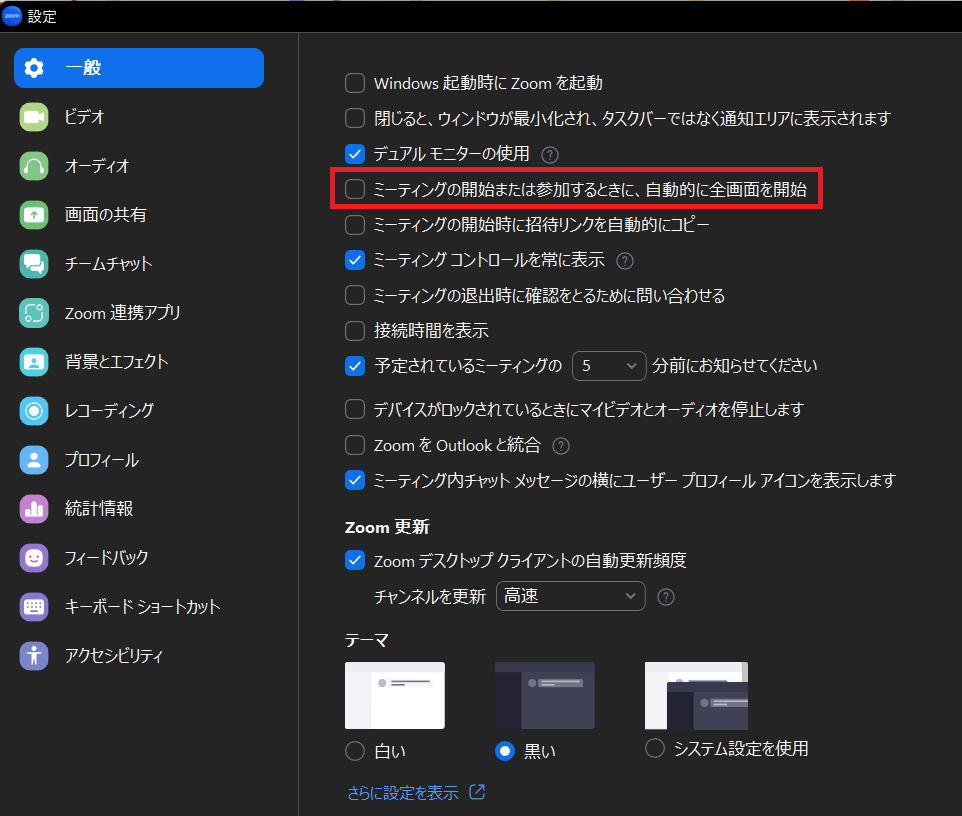Click the help icon beside デュアル モニターの使用

tap(549, 155)
